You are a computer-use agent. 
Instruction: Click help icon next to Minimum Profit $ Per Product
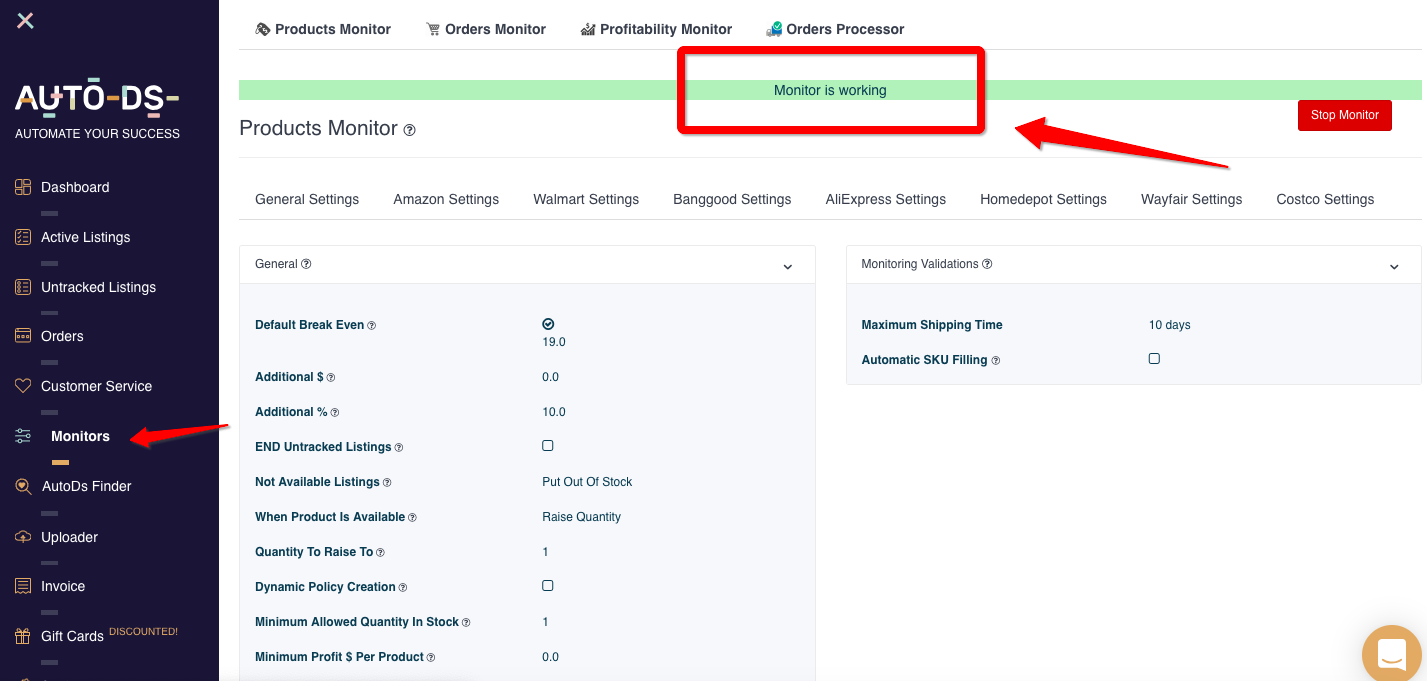(431, 658)
